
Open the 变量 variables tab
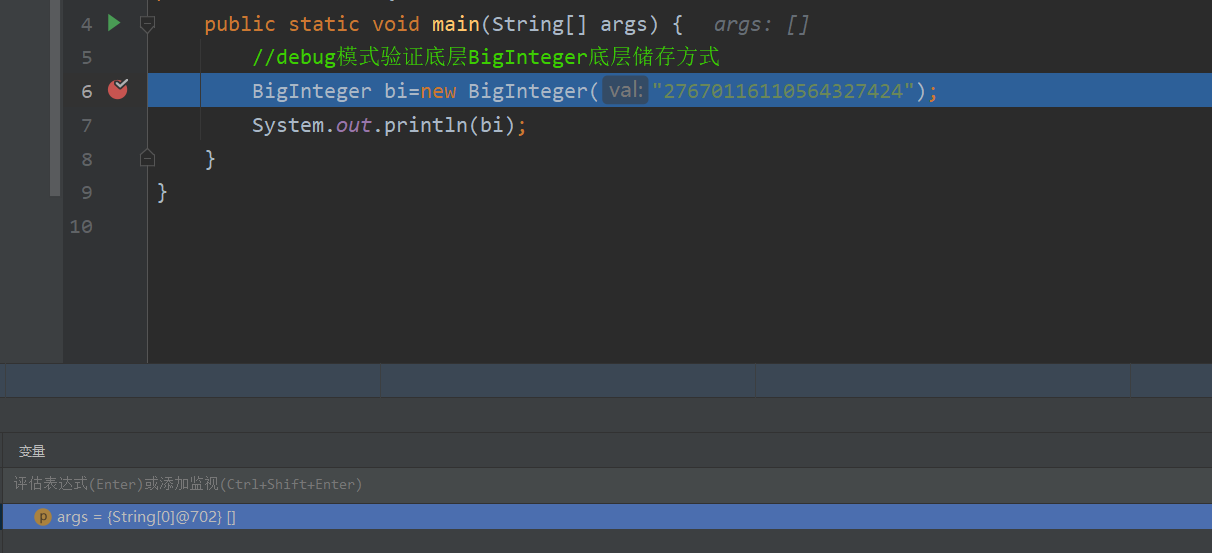tap(32, 451)
